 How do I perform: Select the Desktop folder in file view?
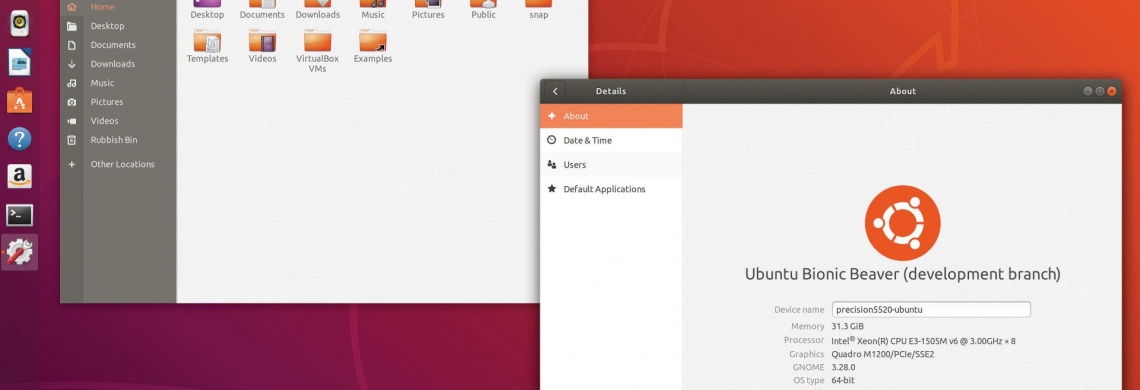click(x=207, y=9)
